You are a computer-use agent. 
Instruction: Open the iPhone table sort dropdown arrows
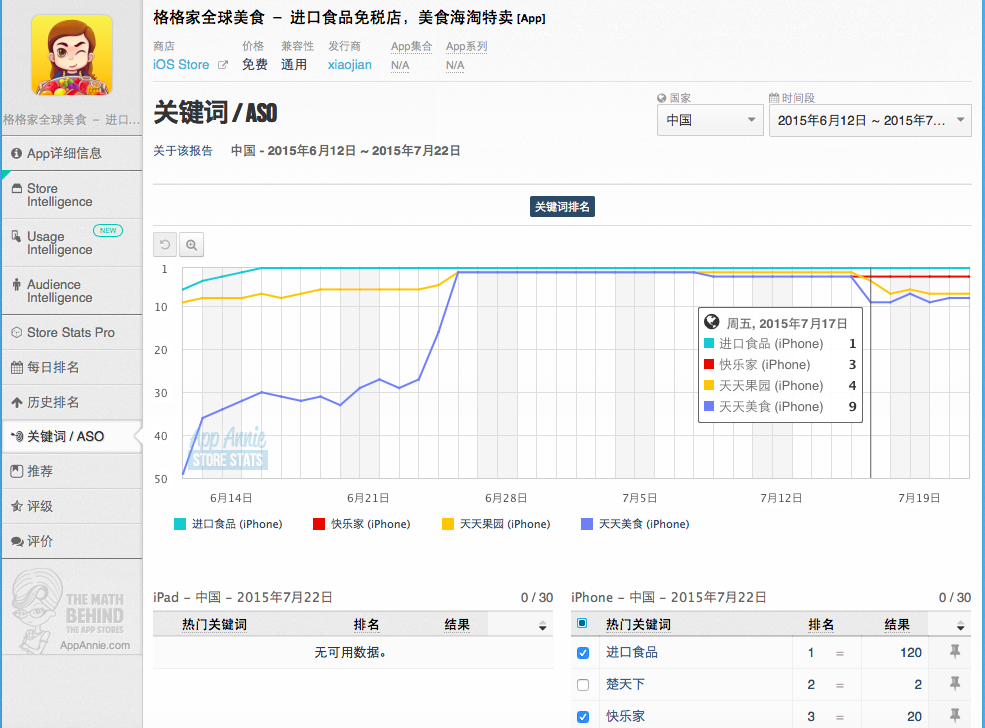click(x=961, y=626)
